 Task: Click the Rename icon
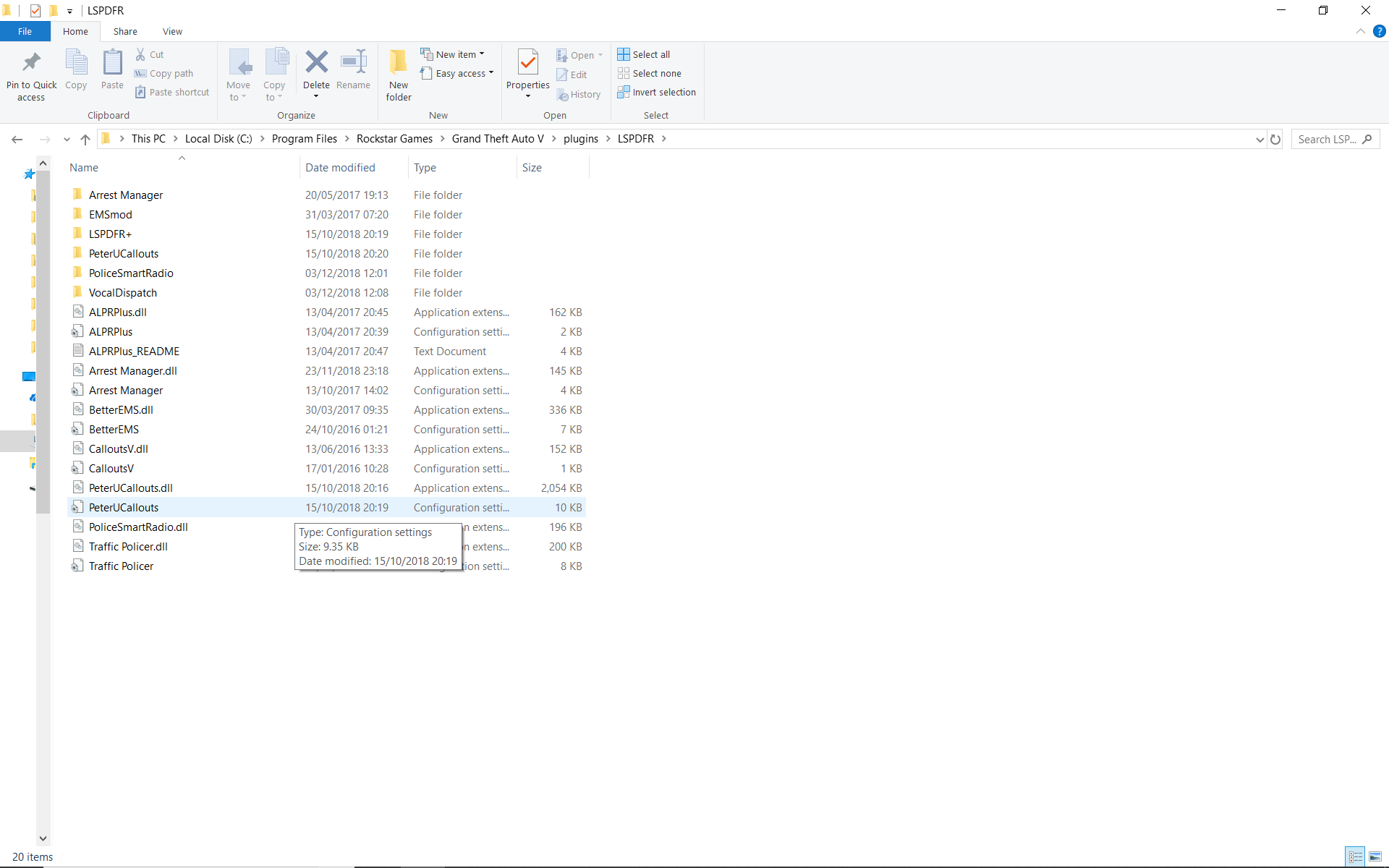353,63
